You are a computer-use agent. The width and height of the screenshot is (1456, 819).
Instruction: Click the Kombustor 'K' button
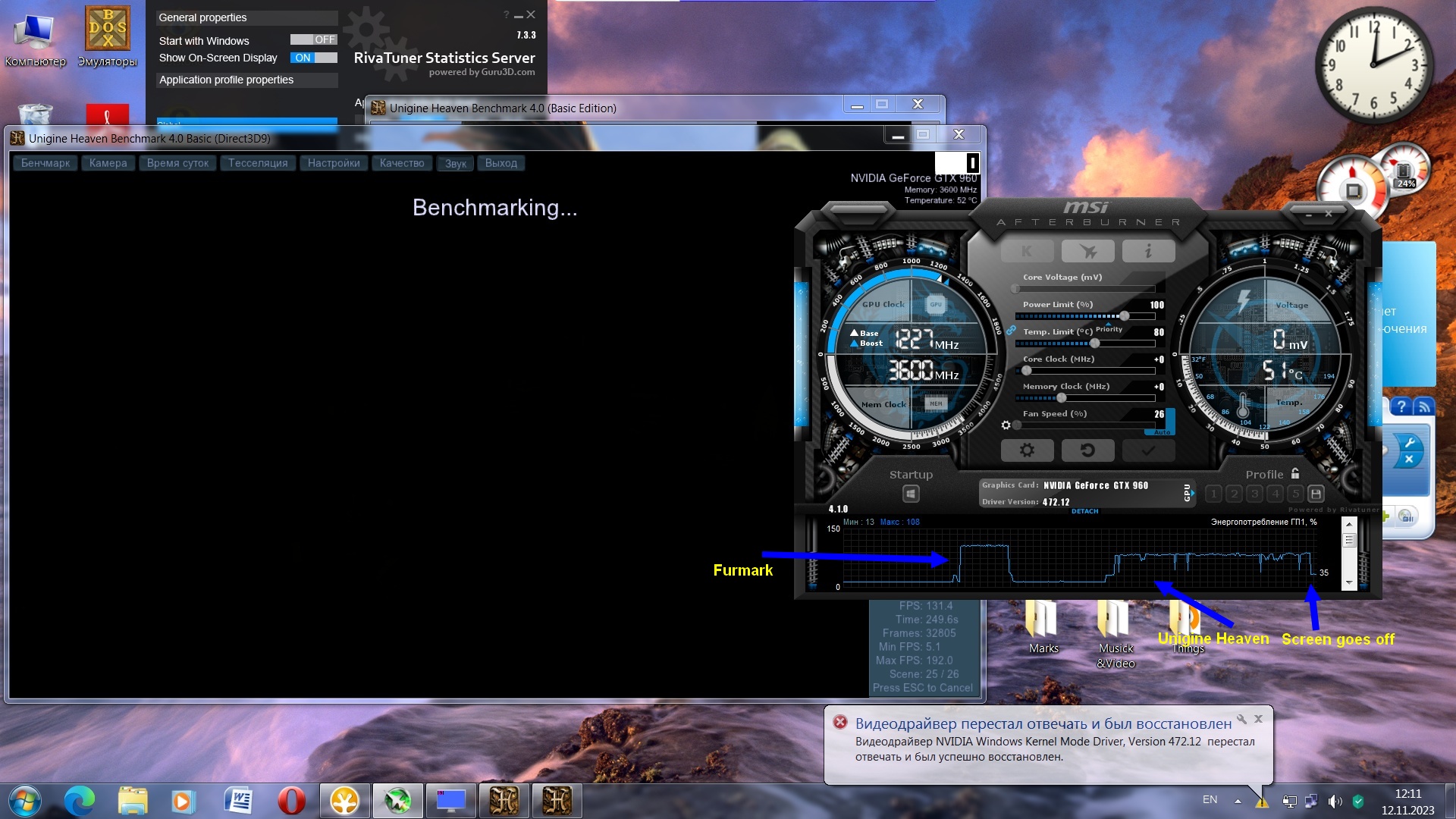[x=1027, y=251]
